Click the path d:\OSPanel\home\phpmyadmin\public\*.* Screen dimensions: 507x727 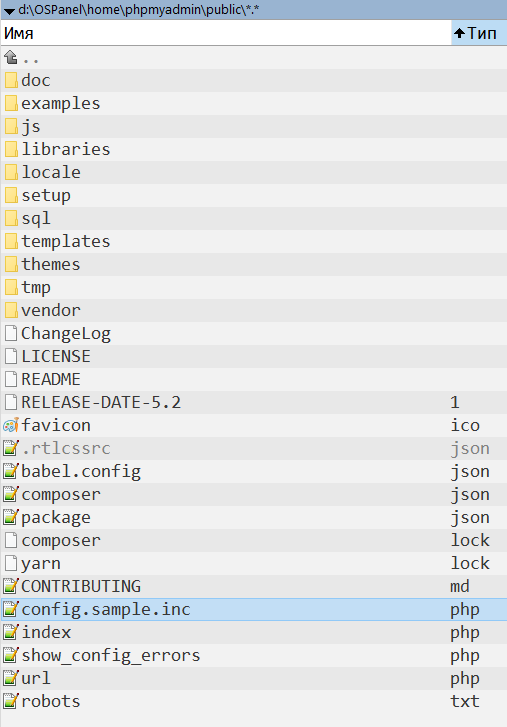coord(139,10)
